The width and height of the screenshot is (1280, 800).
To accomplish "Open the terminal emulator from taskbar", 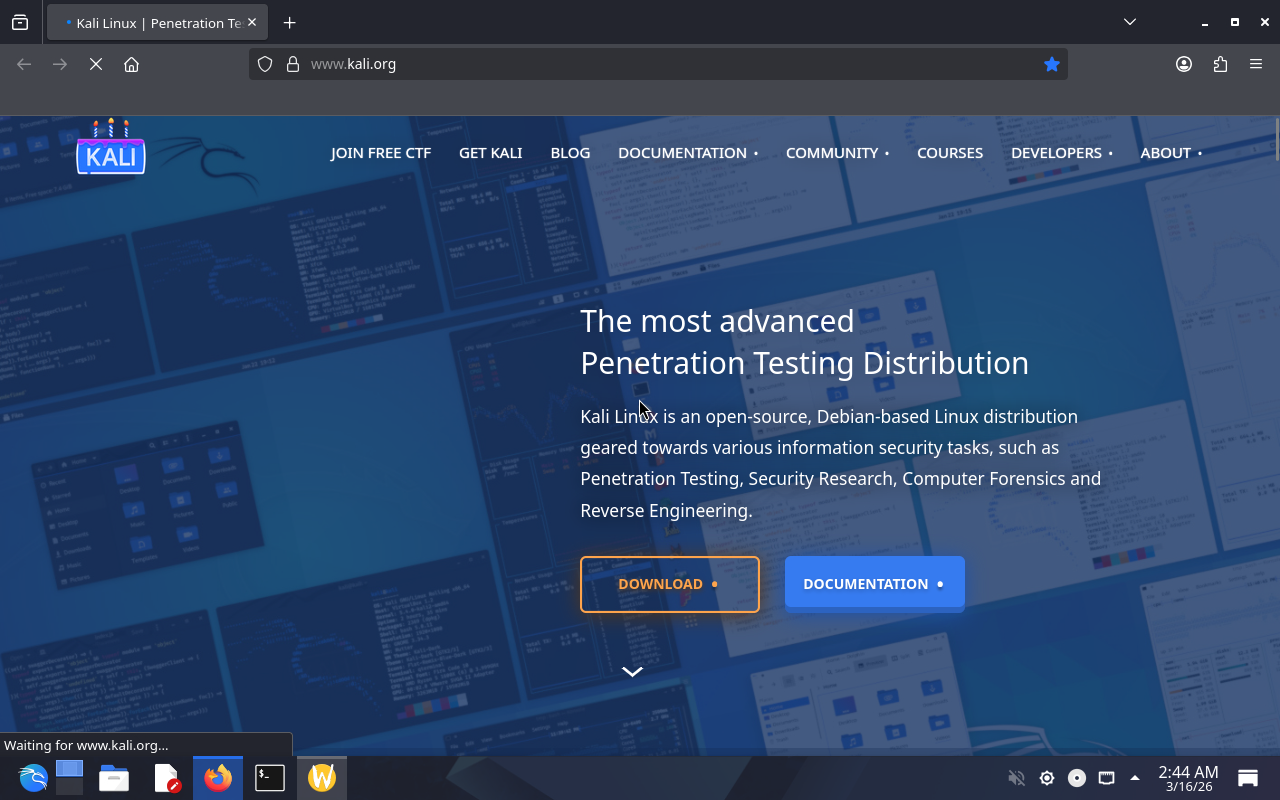I will (x=270, y=778).
